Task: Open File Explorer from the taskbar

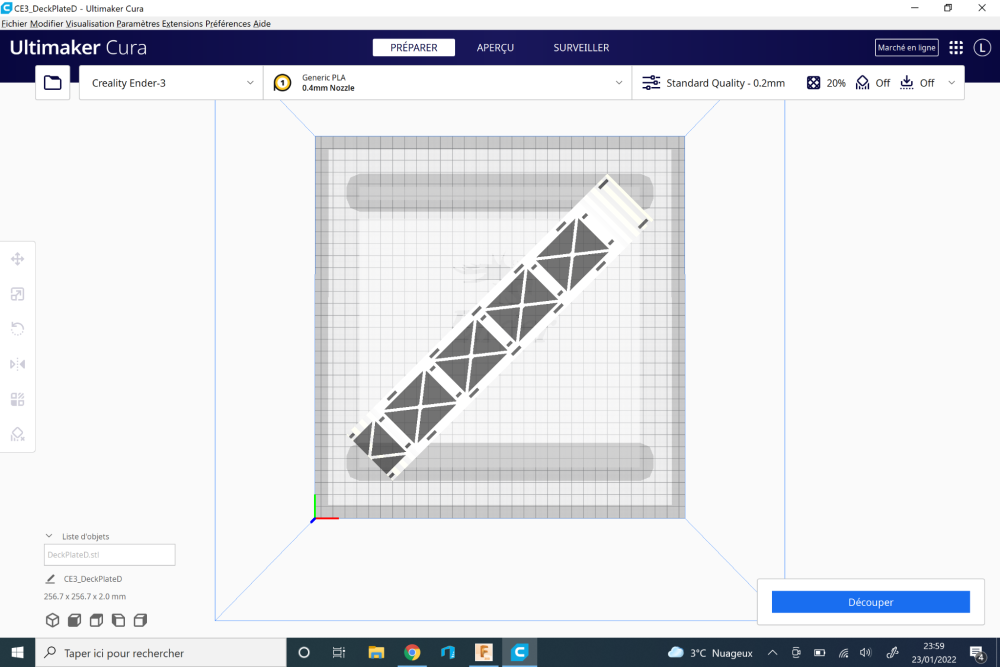Action: pyautogui.click(x=376, y=652)
